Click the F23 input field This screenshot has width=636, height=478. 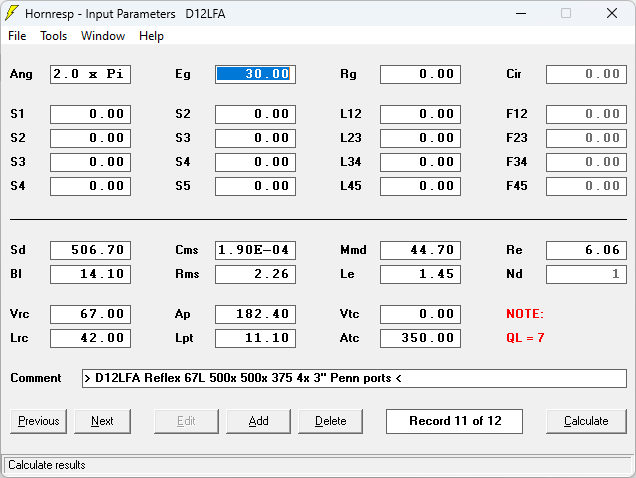[586, 138]
